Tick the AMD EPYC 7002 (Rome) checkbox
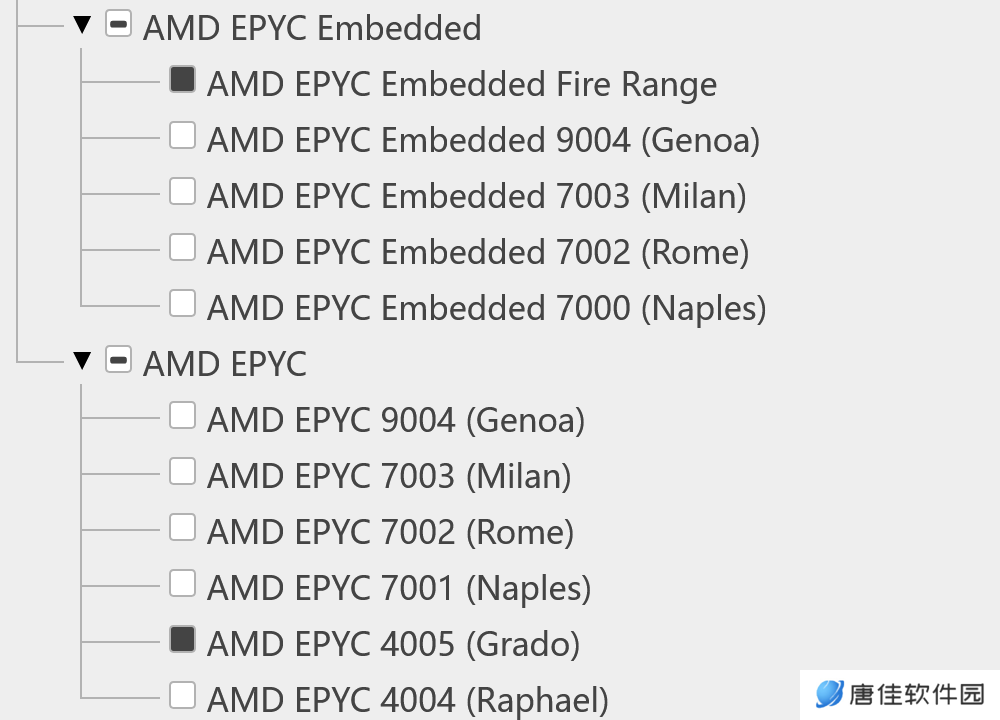 [182, 527]
